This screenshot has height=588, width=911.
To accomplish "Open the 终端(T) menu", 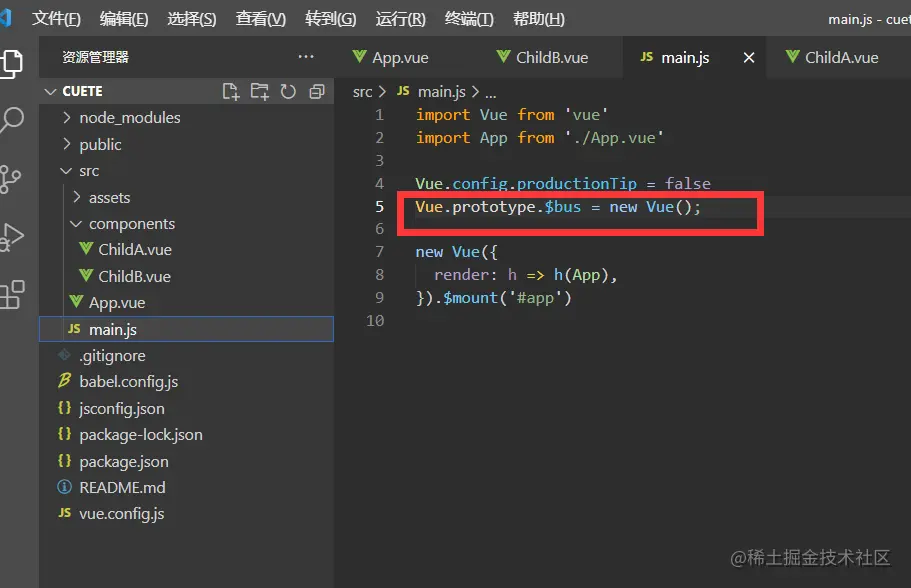I will click(469, 19).
